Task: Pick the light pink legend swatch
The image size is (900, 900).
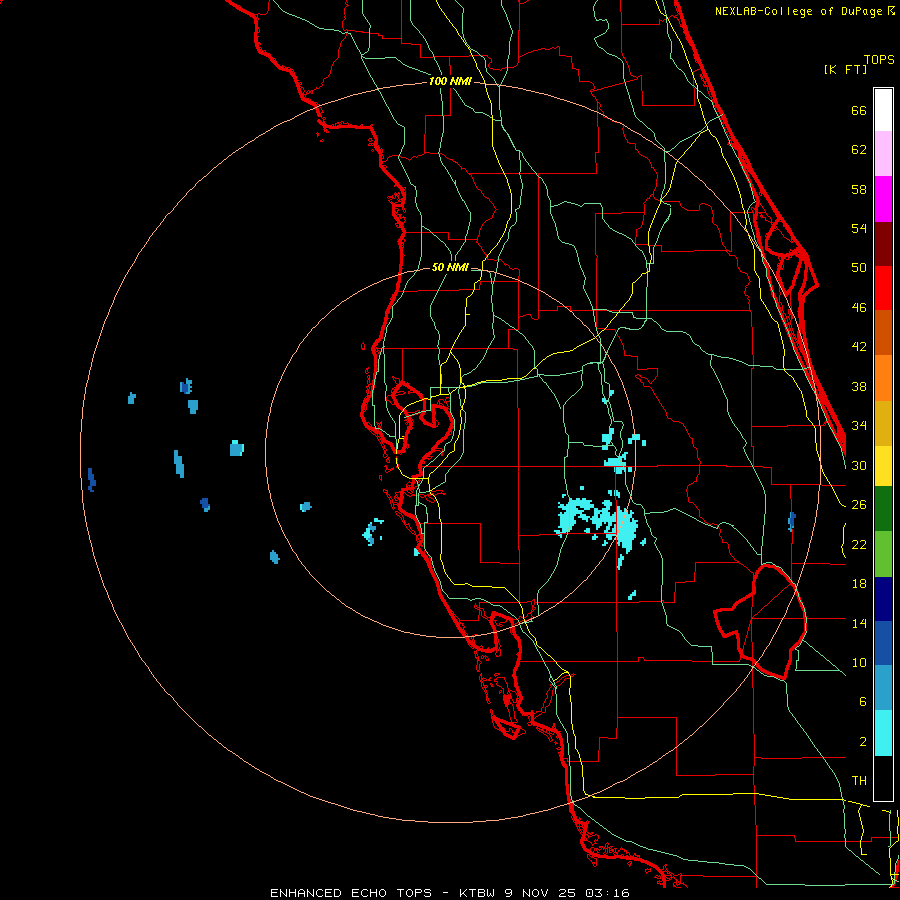Action: tap(883, 154)
